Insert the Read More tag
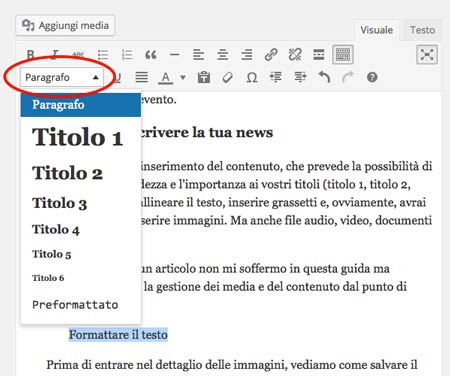Viewport: 450px width, 376px height. pos(319,54)
